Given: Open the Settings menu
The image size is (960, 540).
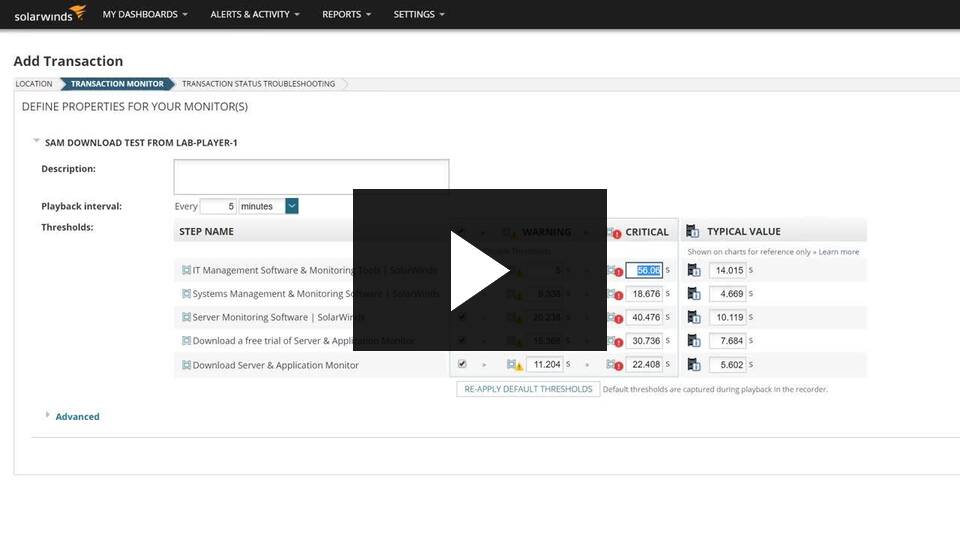Looking at the screenshot, I should 419,14.
